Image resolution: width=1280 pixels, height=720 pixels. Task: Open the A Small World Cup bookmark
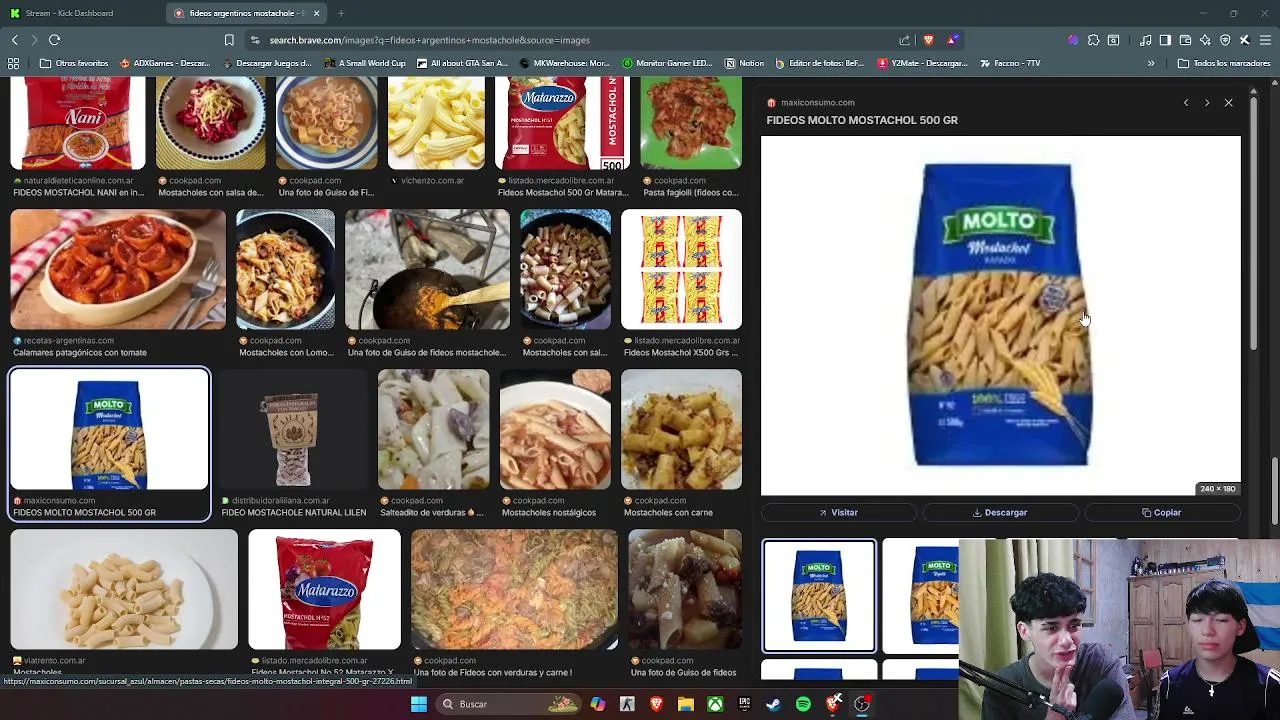(x=365, y=63)
